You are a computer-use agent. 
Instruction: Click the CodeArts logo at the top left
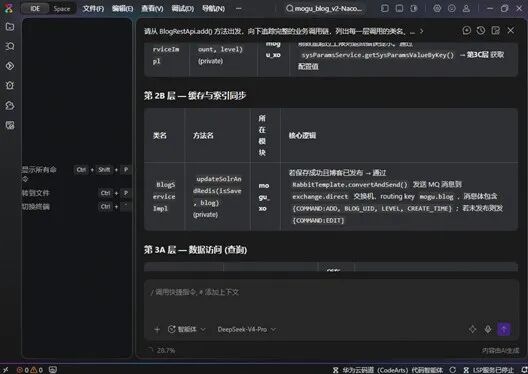click(8, 8)
